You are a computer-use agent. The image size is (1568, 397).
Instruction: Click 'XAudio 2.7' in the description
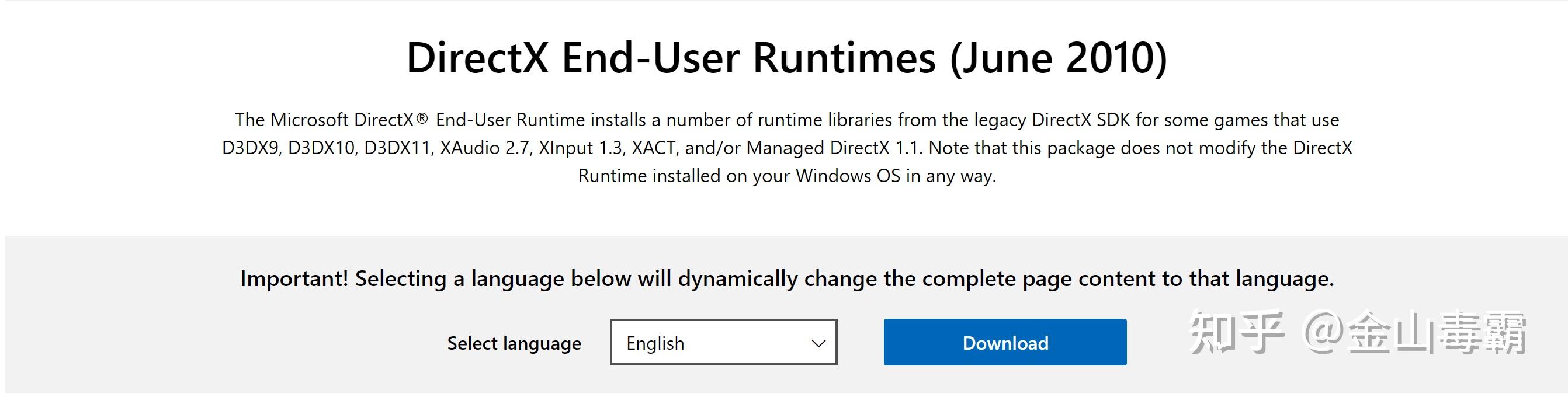click(484, 148)
